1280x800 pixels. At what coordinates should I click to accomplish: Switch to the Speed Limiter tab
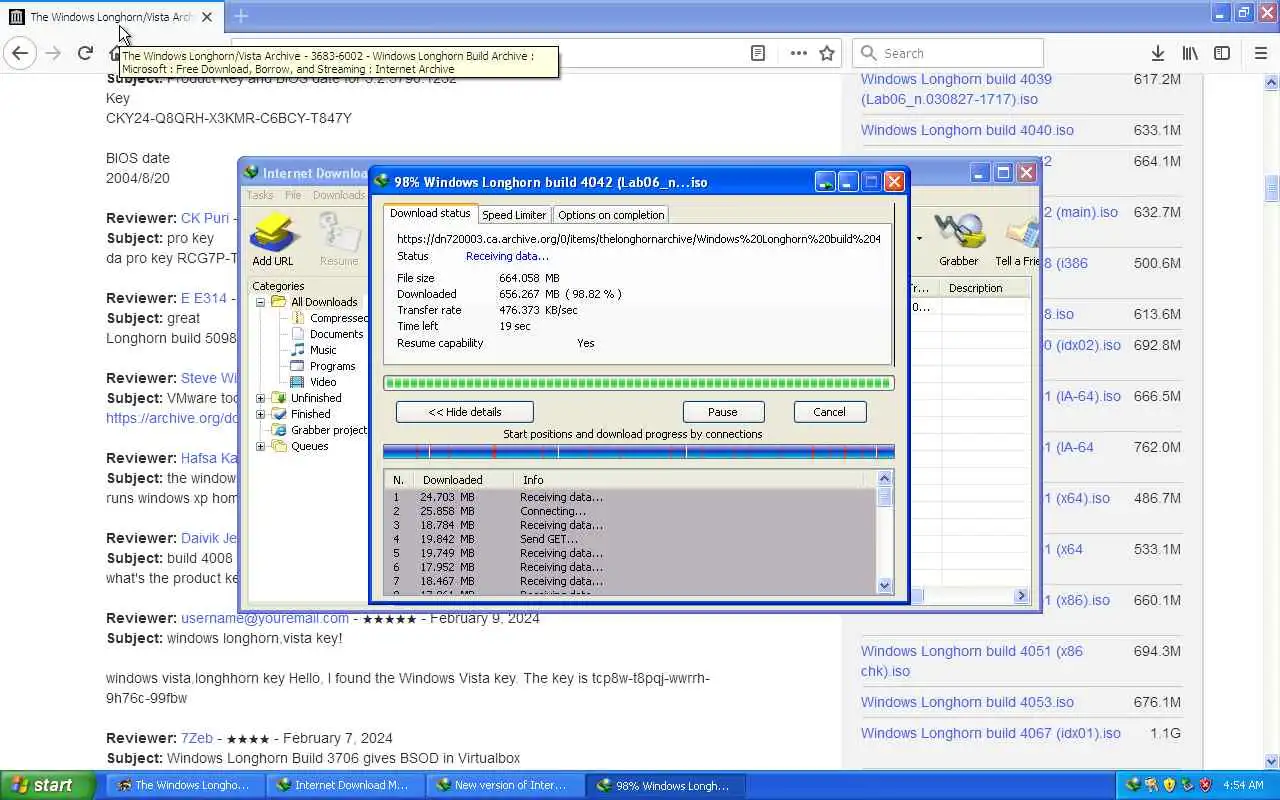[514, 214]
